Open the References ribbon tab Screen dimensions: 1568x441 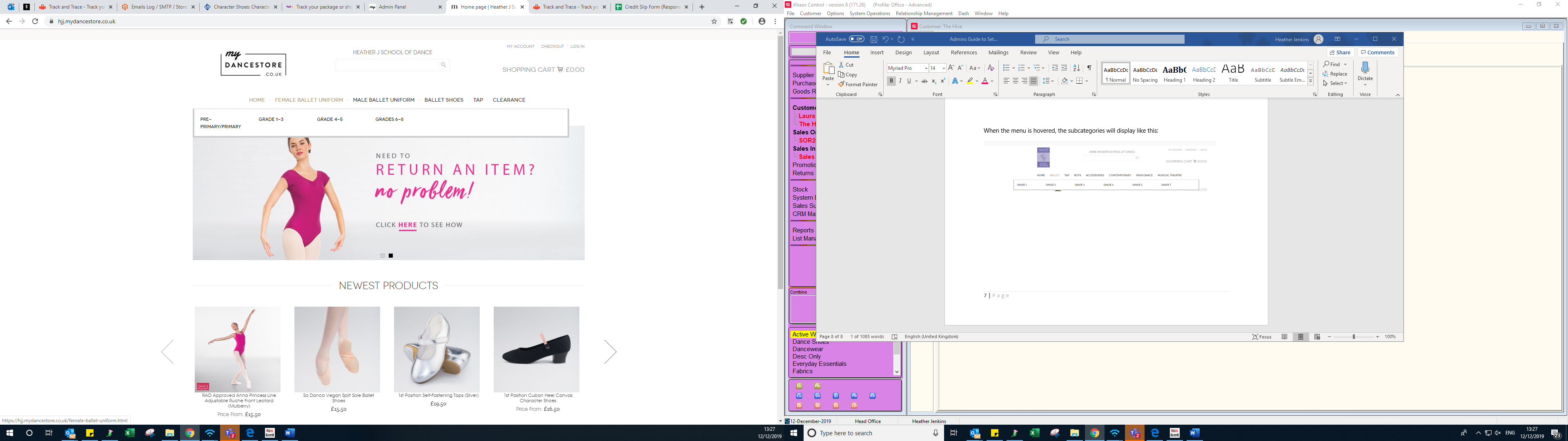pos(964,52)
